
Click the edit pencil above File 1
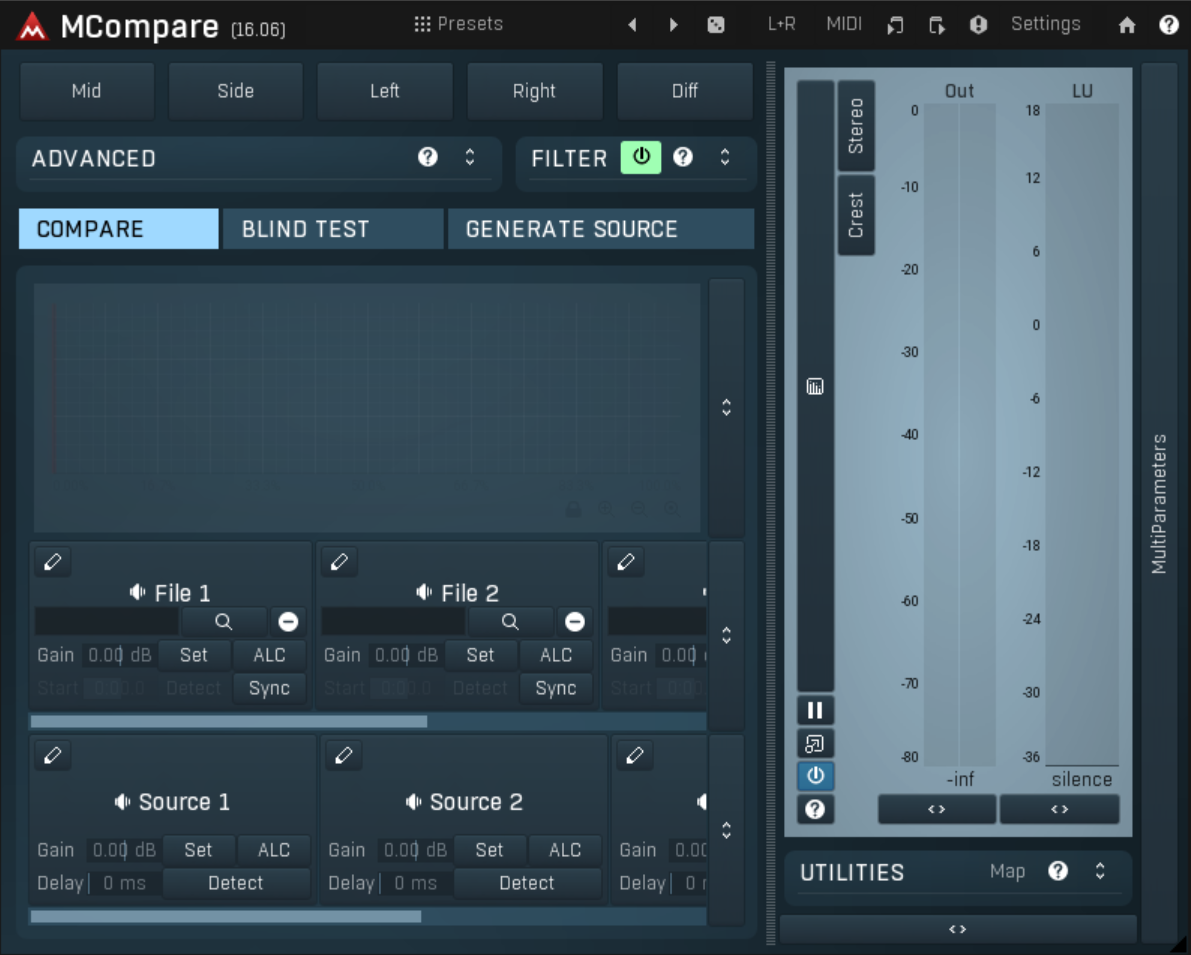point(52,562)
